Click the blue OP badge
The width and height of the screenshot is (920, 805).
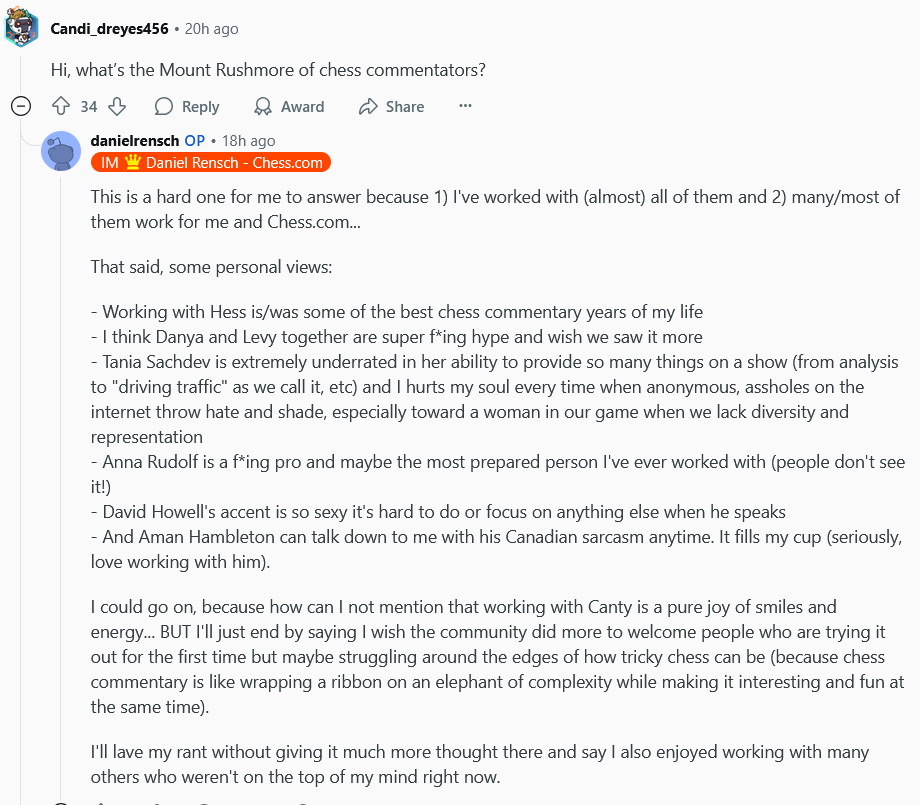(195, 141)
